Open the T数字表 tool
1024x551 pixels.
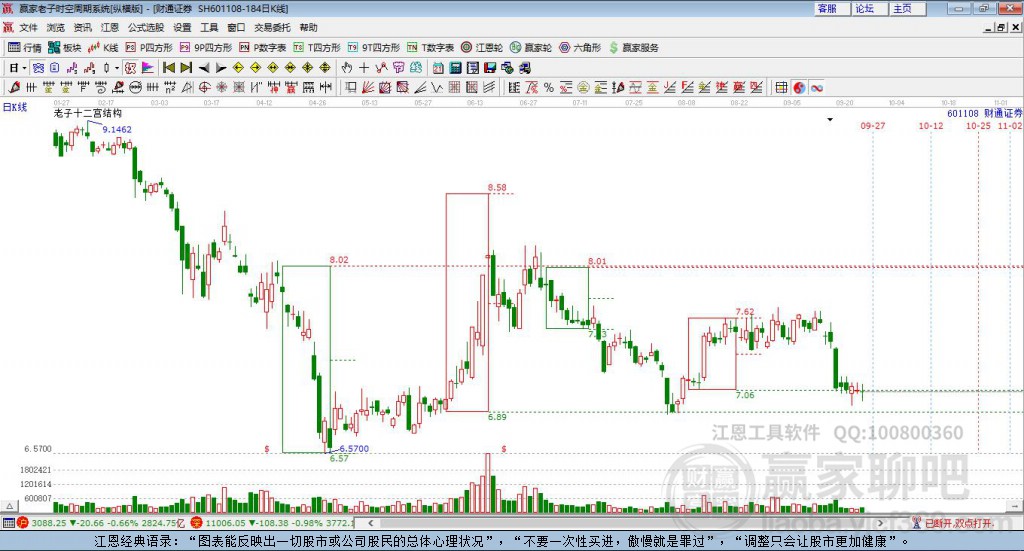(430, 48)
